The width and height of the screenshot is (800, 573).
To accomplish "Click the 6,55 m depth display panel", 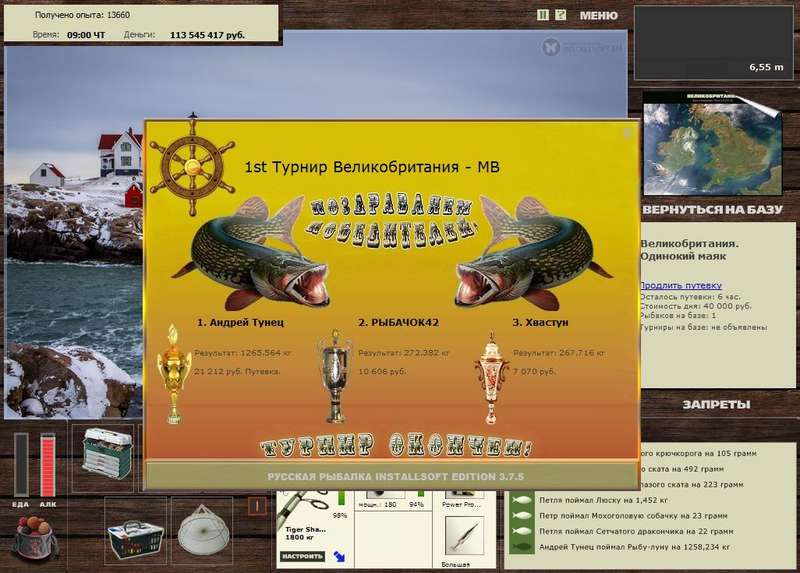I will pos(714,42).
